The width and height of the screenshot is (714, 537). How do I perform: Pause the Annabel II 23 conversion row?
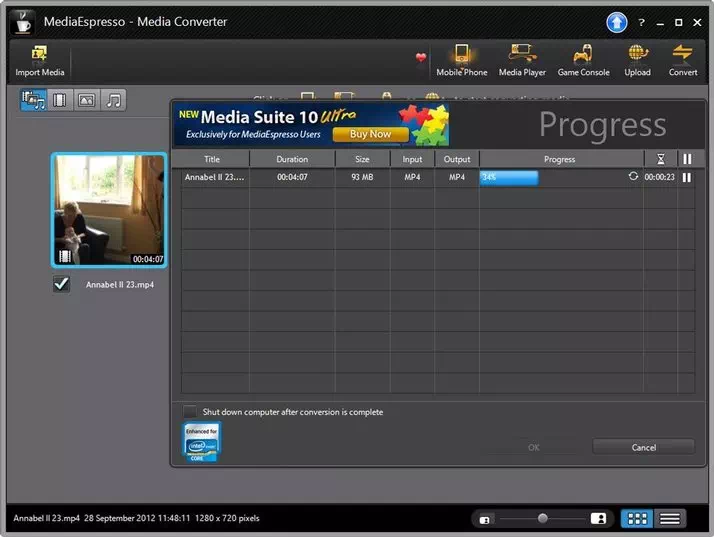[686, 177]
